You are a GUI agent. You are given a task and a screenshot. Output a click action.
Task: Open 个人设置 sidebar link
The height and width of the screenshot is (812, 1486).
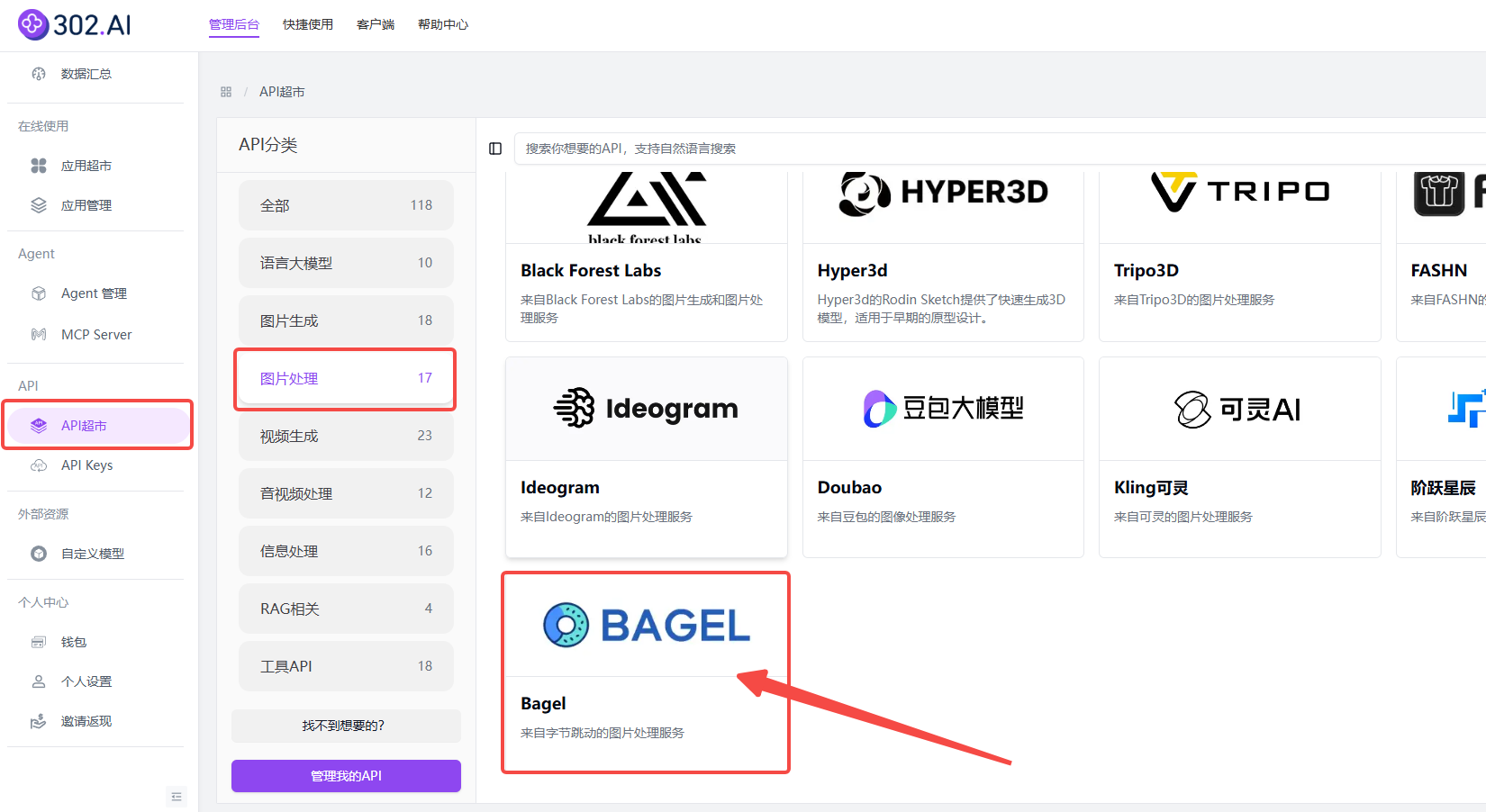(86, 681)
